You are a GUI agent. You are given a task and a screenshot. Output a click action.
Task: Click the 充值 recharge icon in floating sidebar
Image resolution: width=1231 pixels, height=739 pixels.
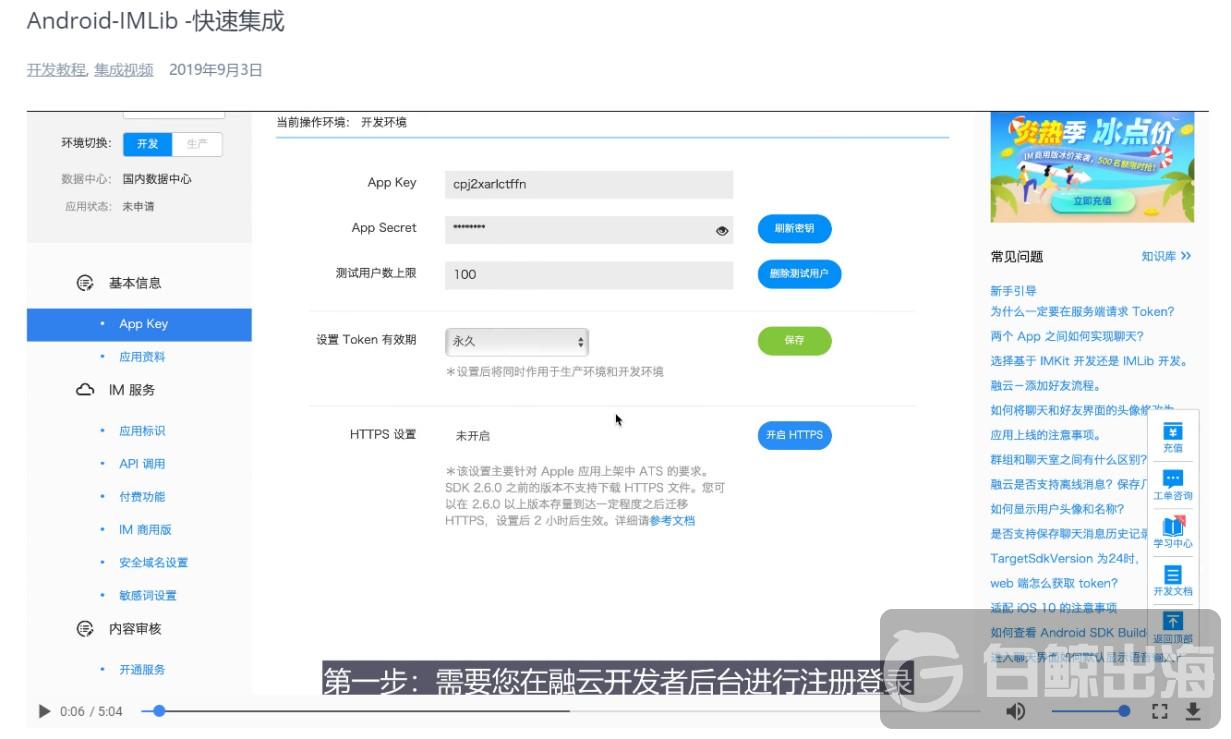pos(1173,437)
